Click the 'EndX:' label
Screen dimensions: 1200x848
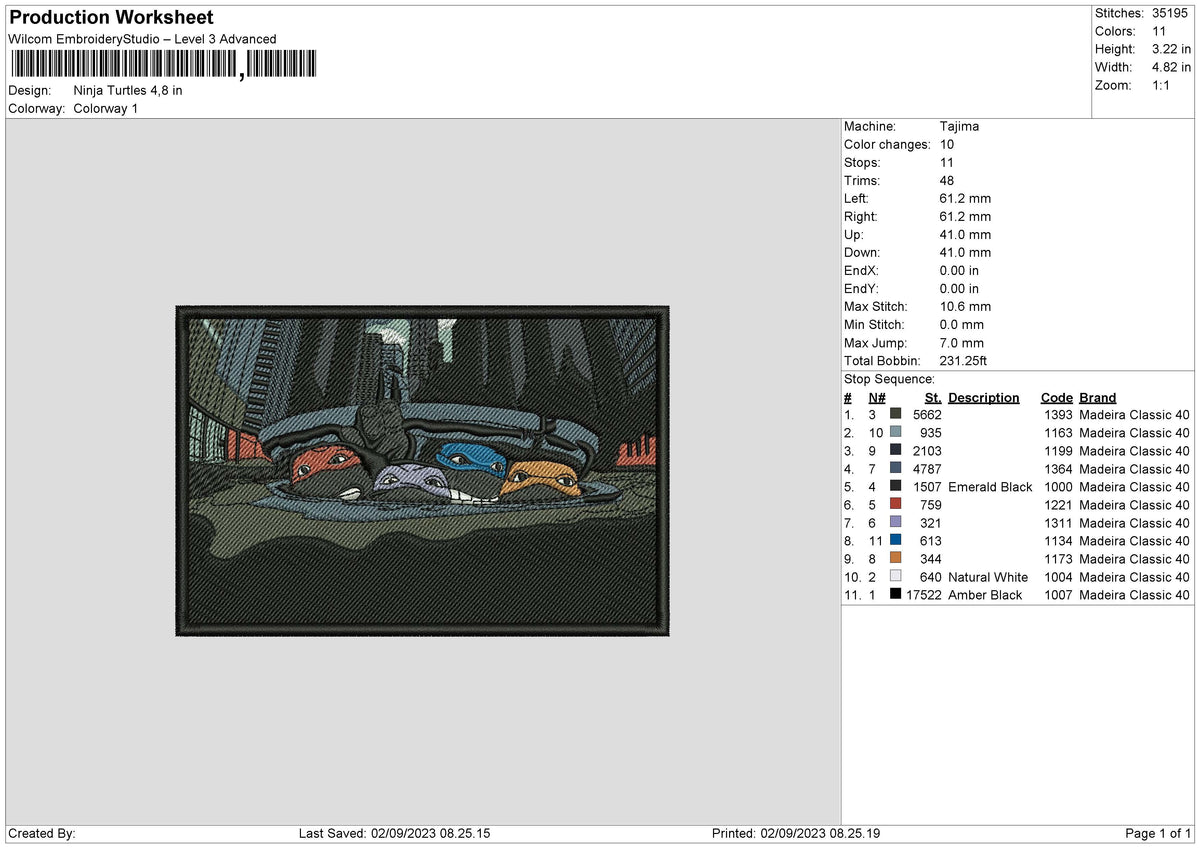coord(862,270)
